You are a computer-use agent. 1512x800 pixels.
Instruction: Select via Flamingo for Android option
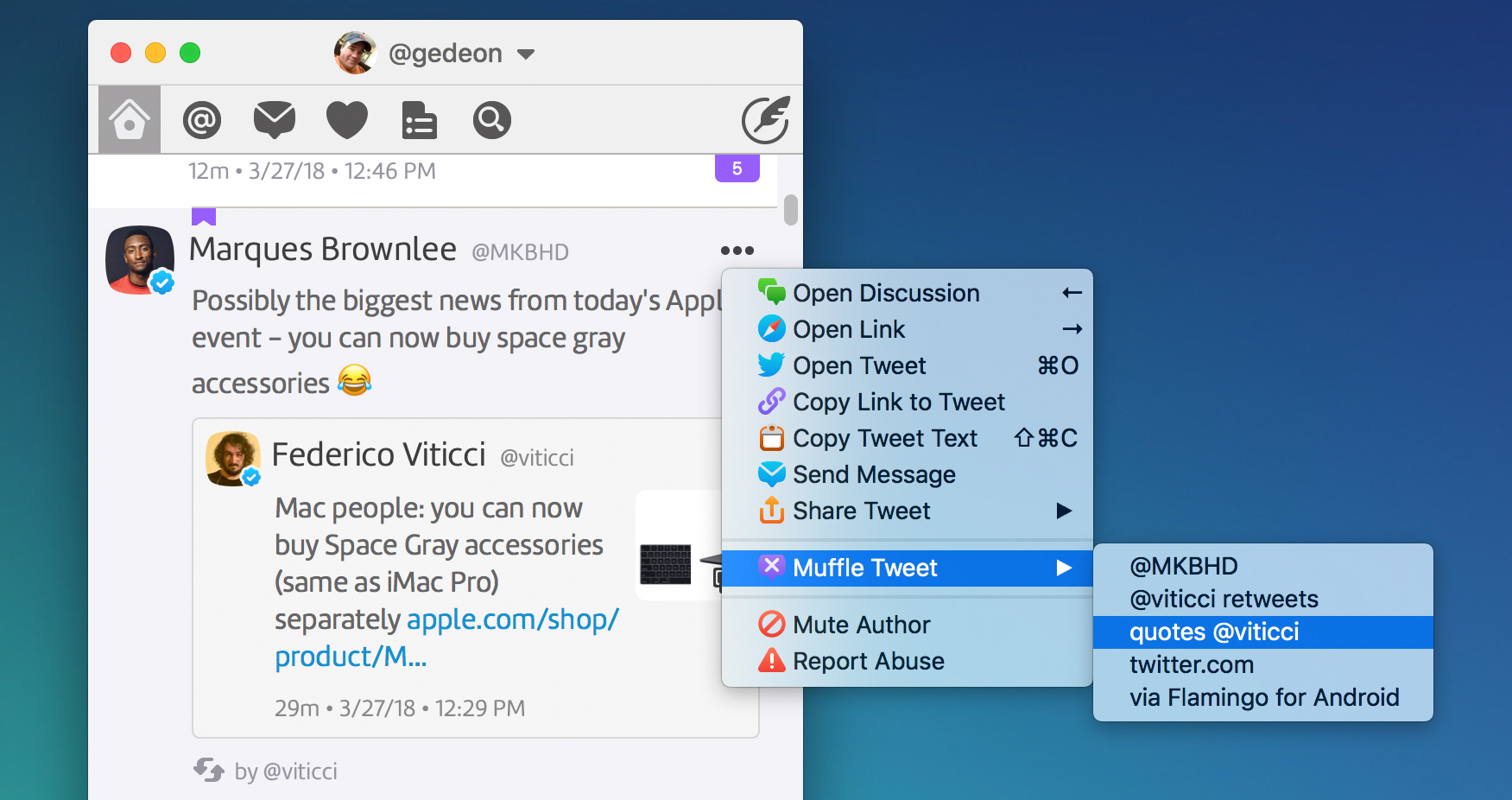click(1264, 697)
